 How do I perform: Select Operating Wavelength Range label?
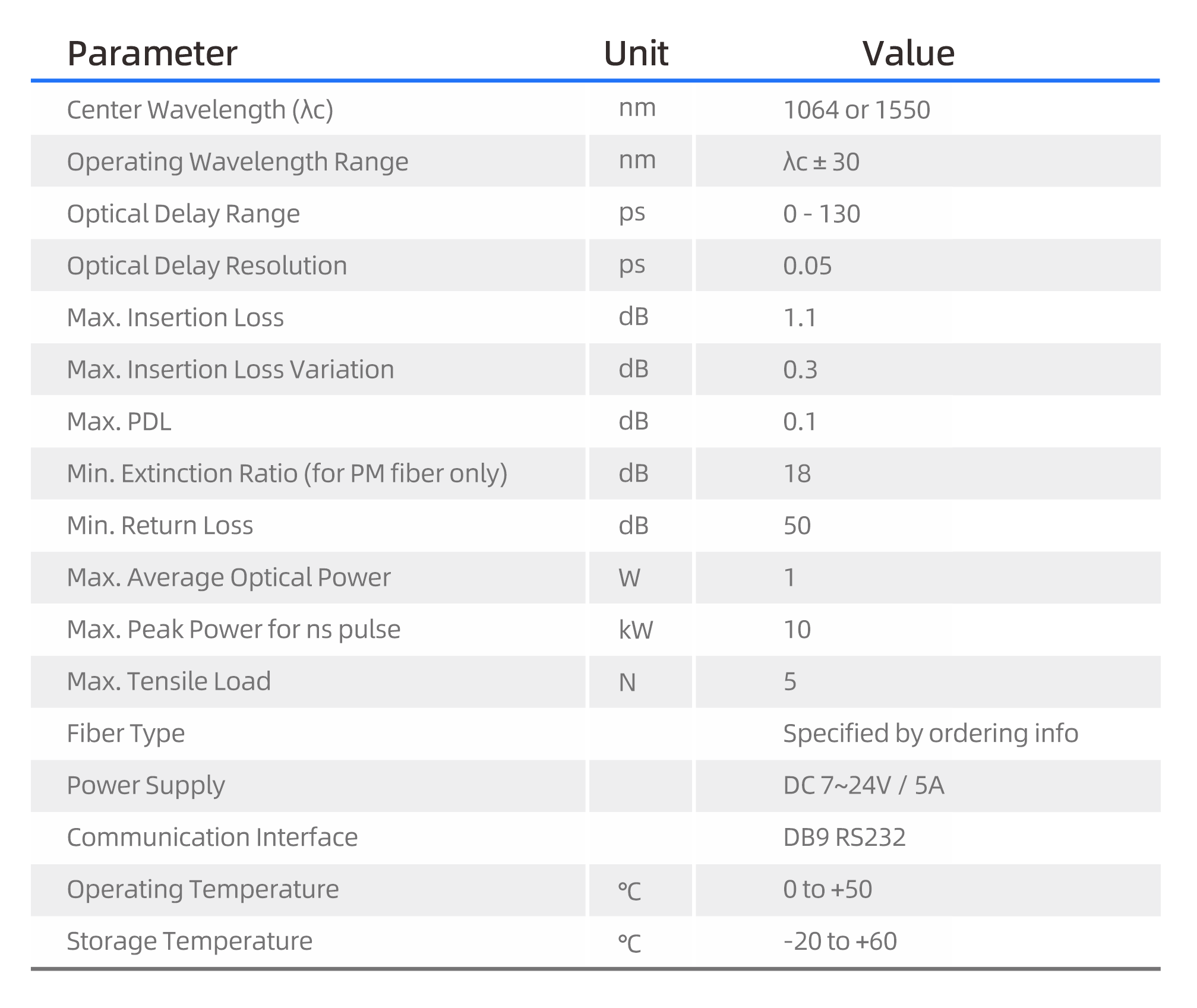pyautogui.click(x=238, y=162)
